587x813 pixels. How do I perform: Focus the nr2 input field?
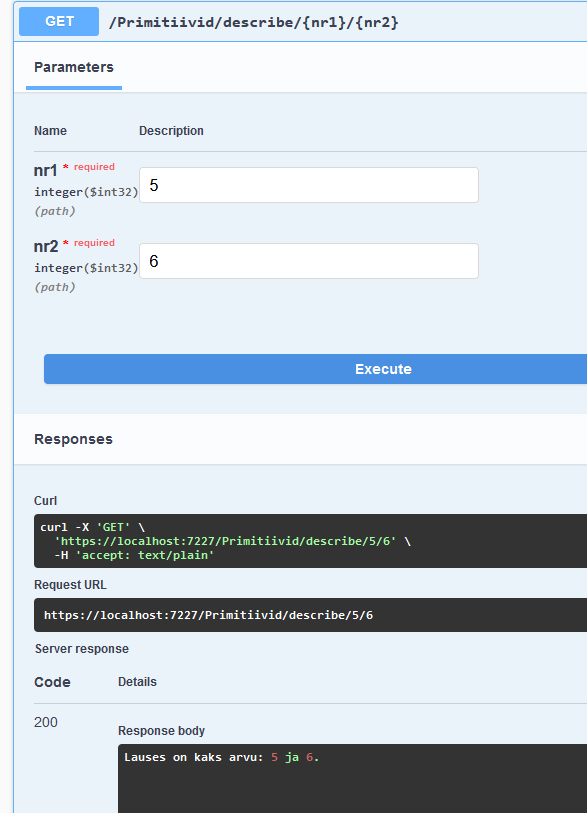click(x=309, y=261)
